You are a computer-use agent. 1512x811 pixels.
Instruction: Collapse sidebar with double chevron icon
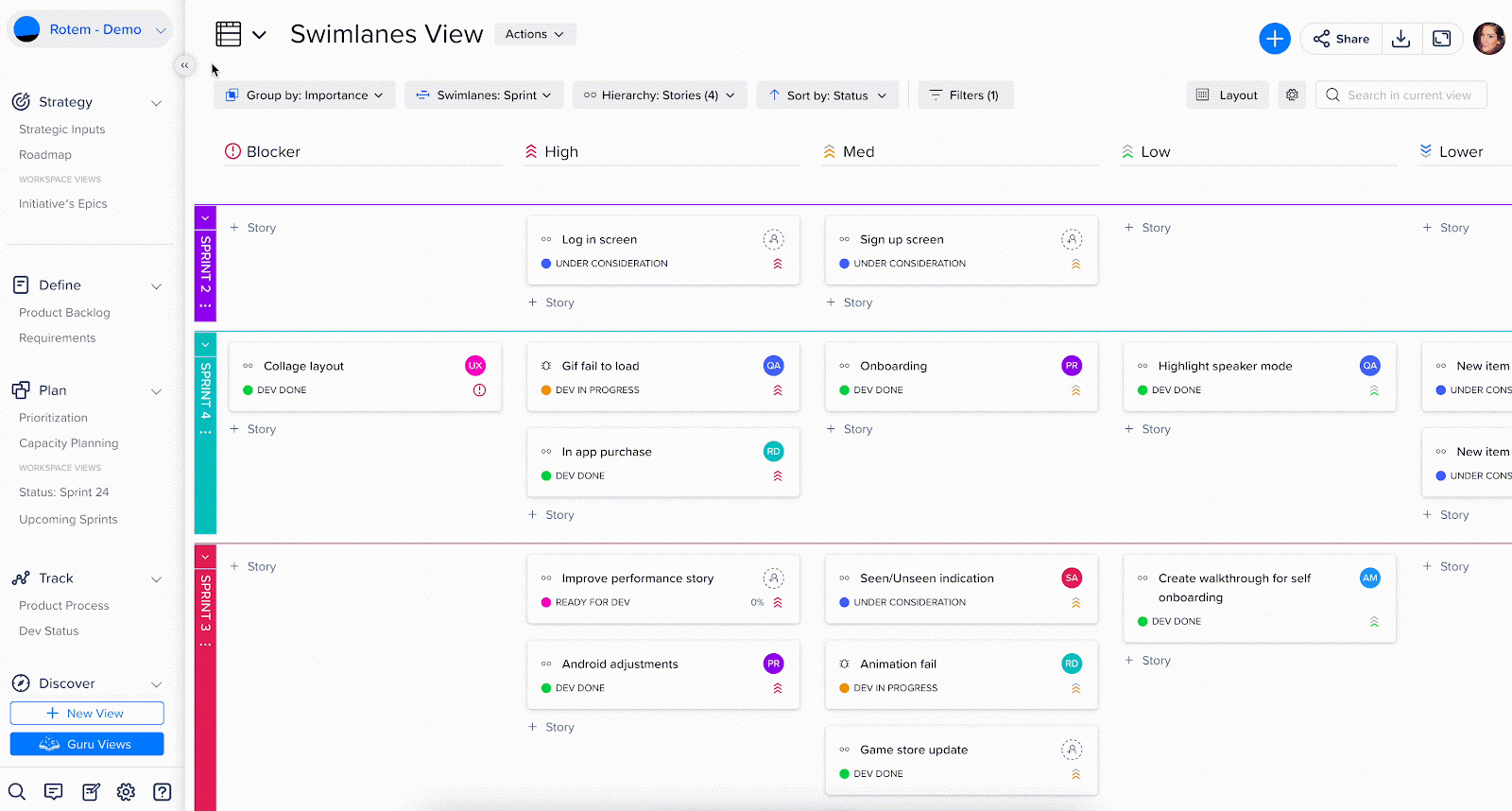pyautogui.click(x=184, y=65)
